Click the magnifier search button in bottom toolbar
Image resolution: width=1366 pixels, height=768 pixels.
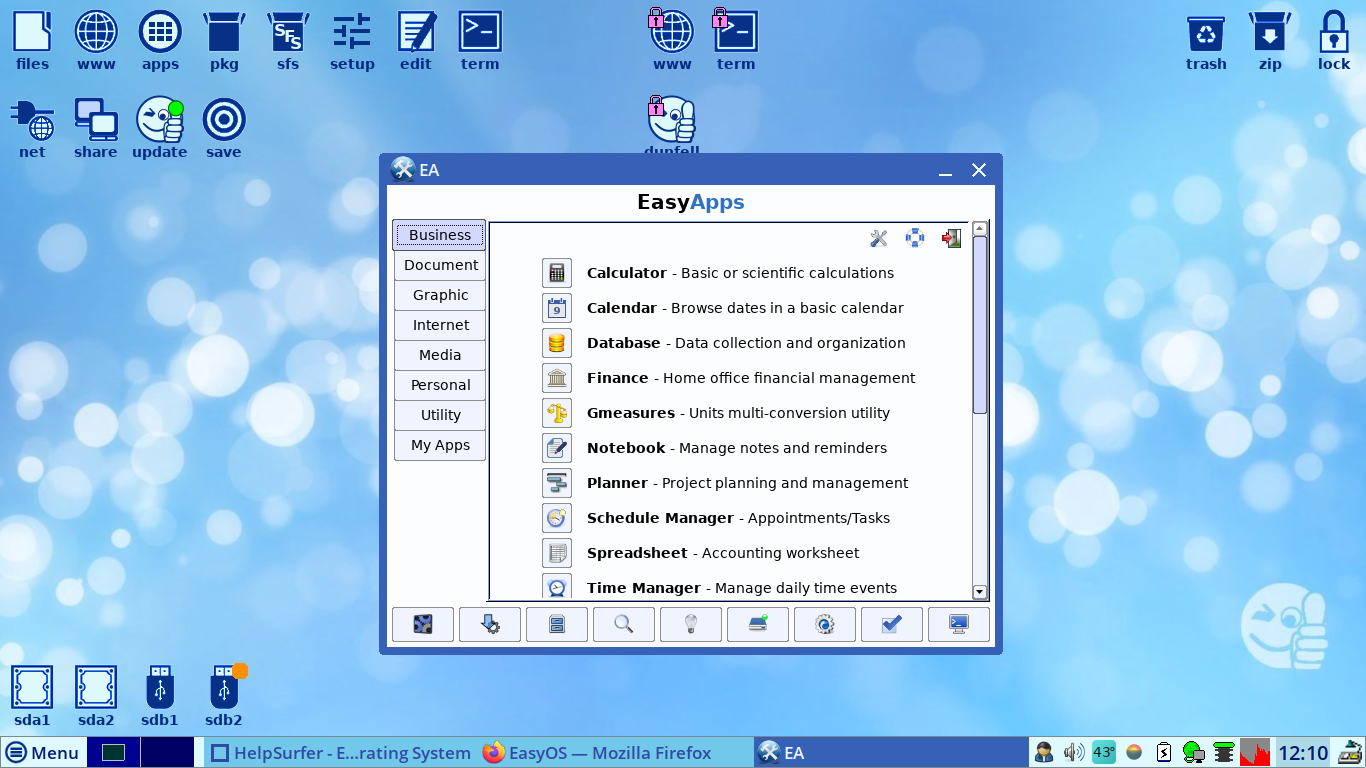pos(624,625)
